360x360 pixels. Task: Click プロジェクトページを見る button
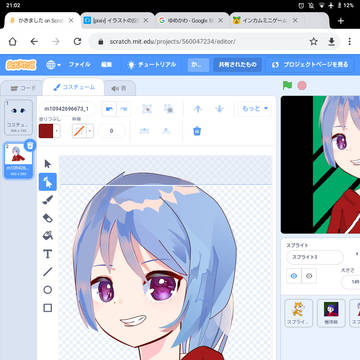point(311,65)
